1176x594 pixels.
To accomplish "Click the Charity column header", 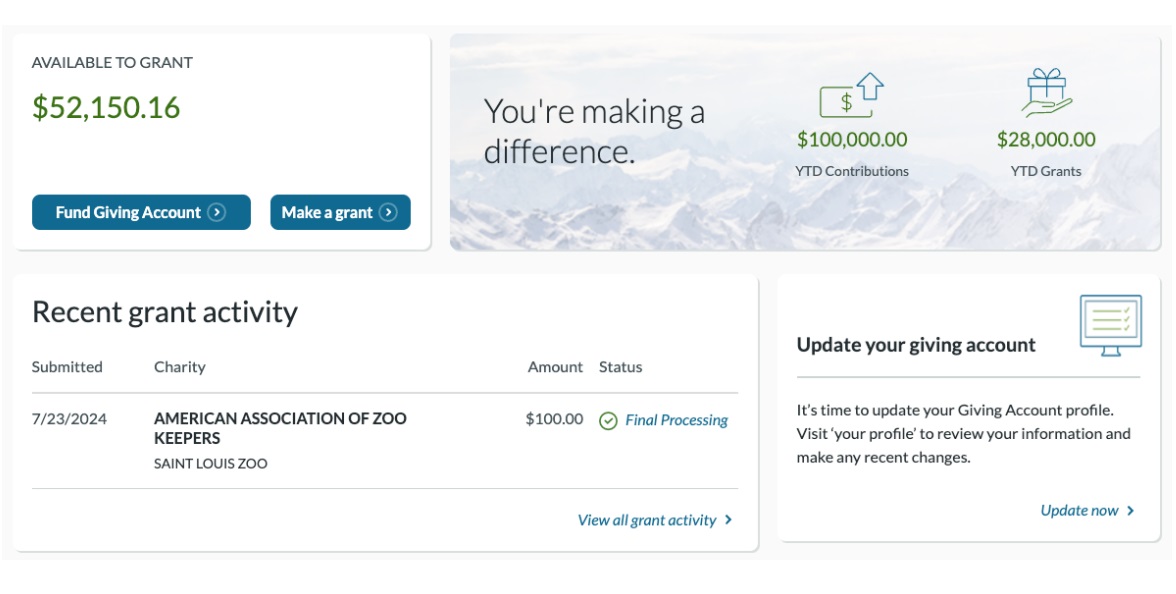I will tap(180, 367).
